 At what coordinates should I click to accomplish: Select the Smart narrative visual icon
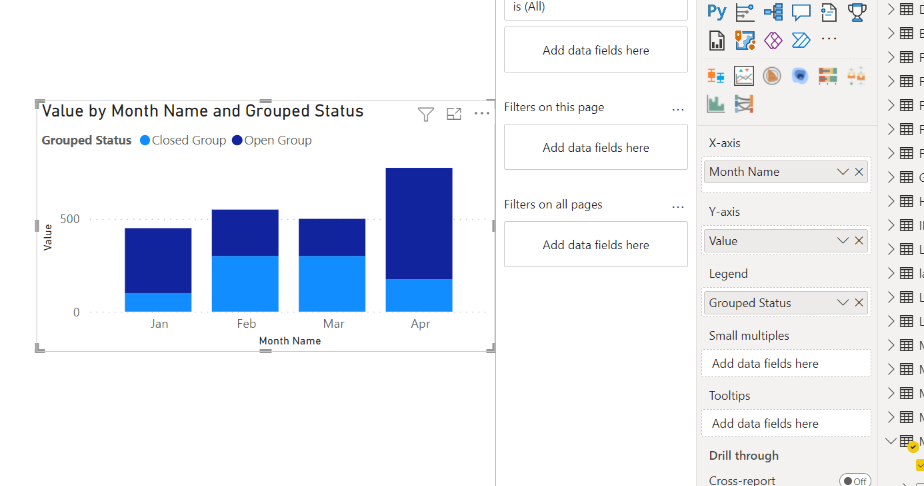point(829,12)
